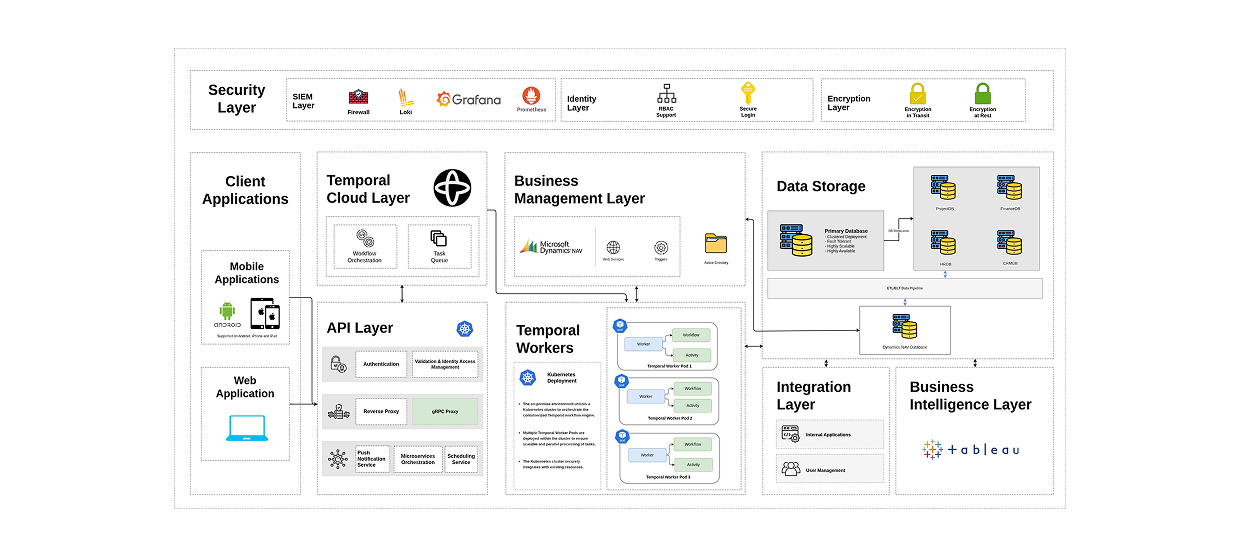Select the "Data Storage" heading

point(821,186)
